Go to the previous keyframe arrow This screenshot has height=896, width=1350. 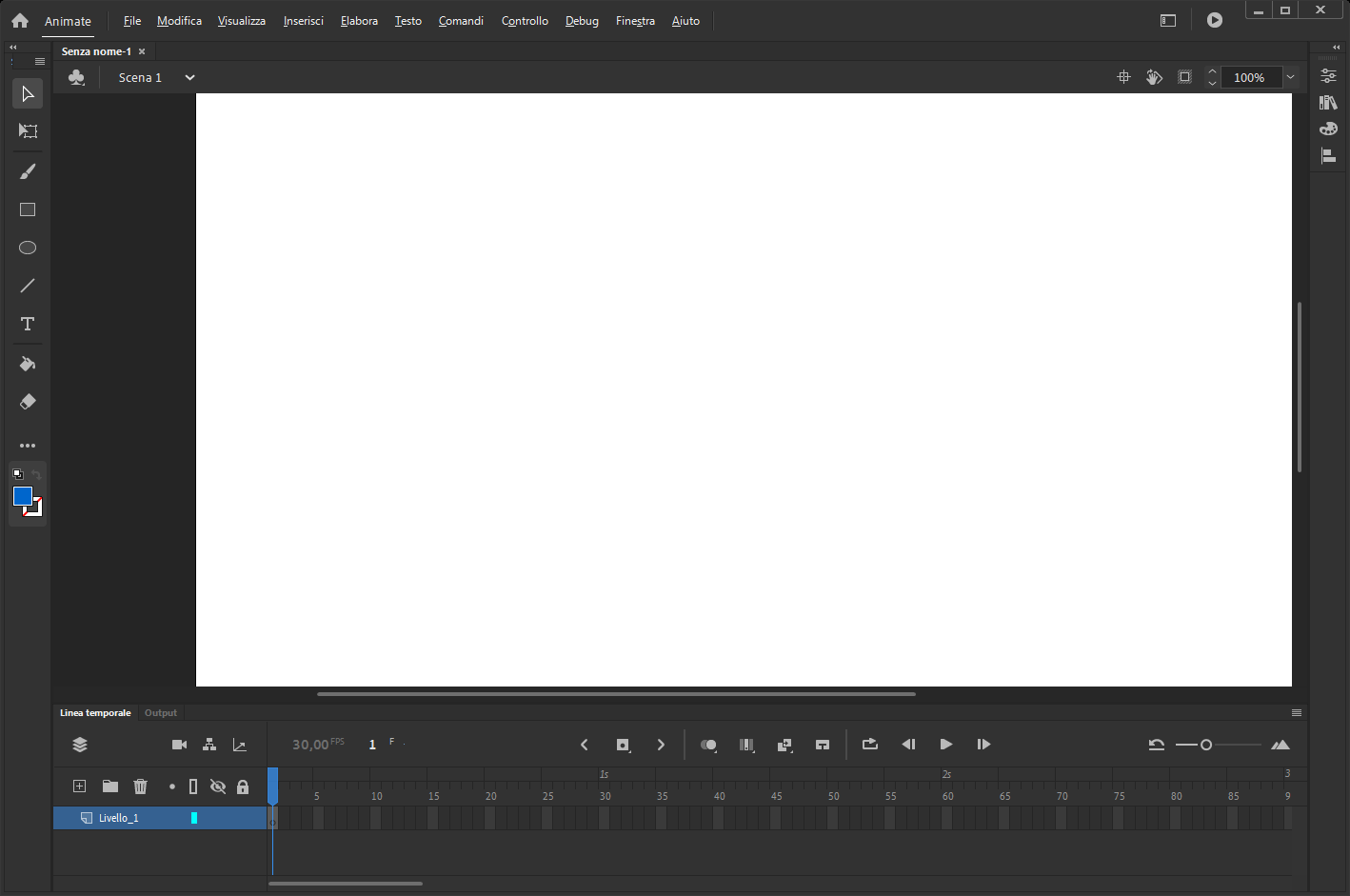(x=585, y=745)
